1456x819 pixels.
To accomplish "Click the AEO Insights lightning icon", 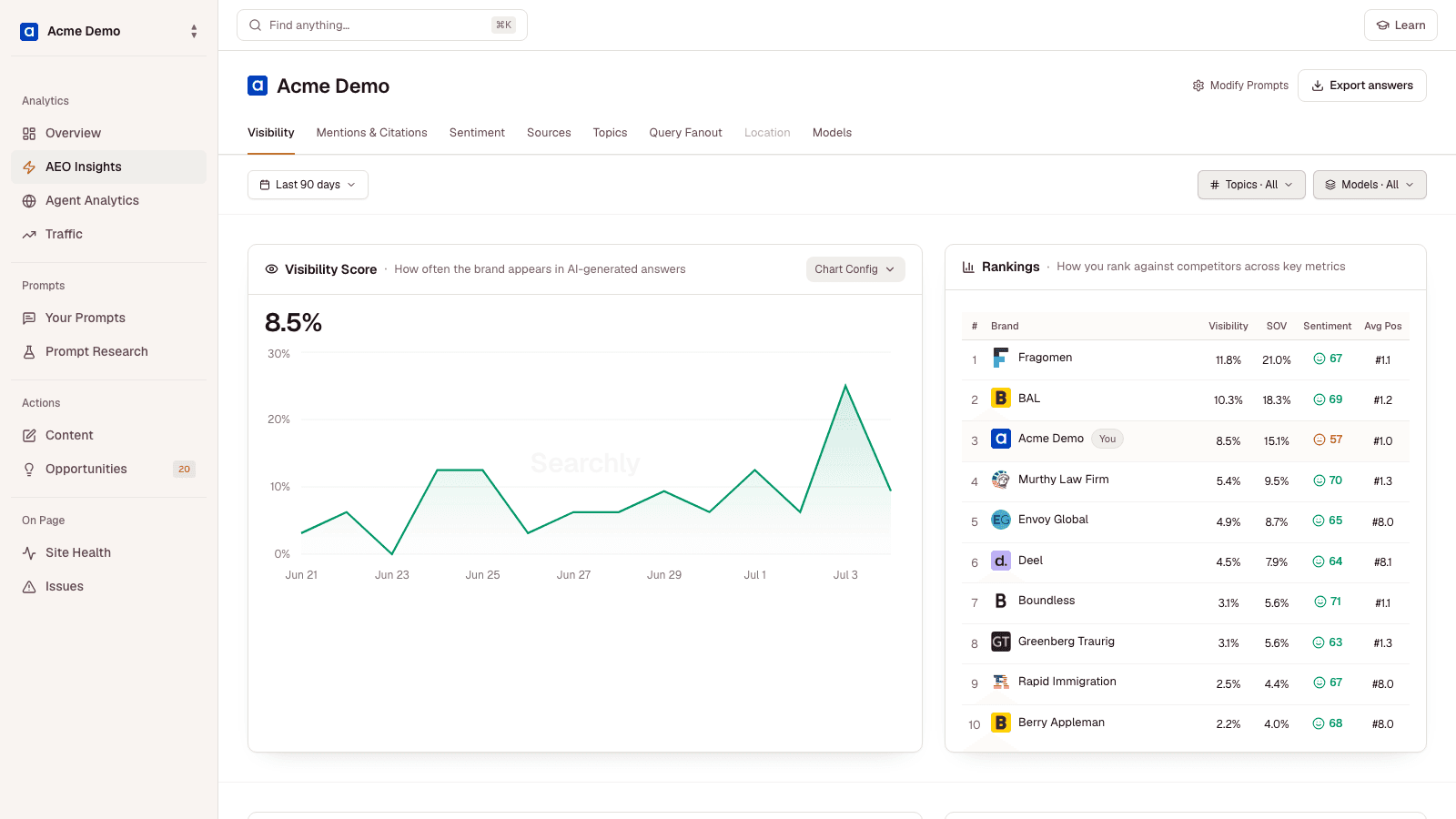I will (x=29, y=167).
